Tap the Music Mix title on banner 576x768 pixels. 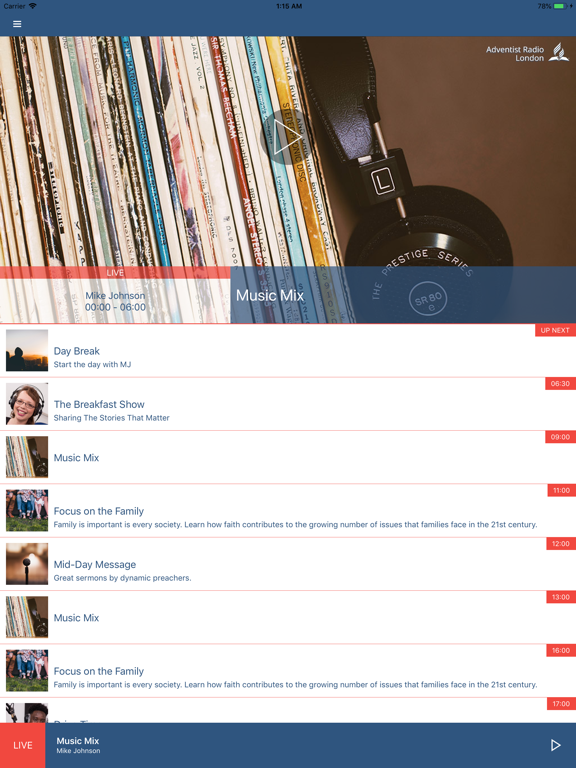(270, 295)
